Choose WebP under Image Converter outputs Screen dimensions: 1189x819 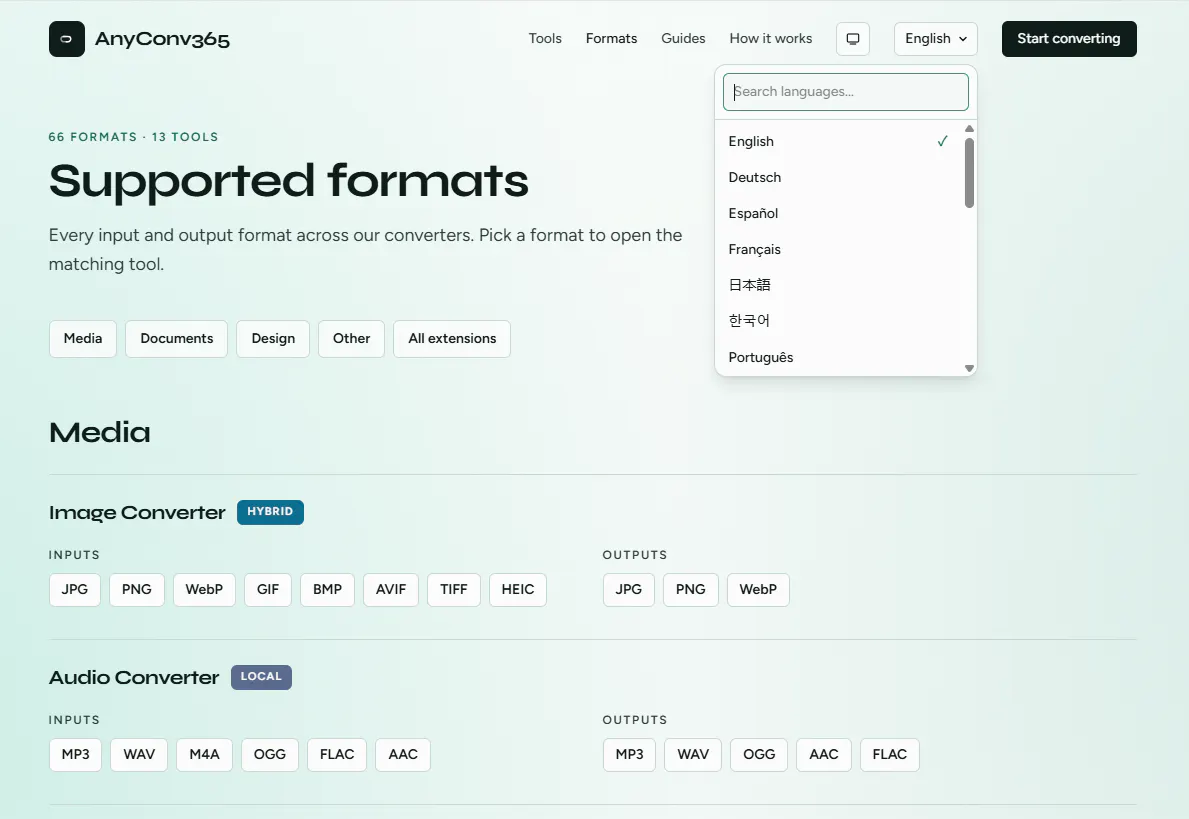pyautogui.click(x=758, y=590)
